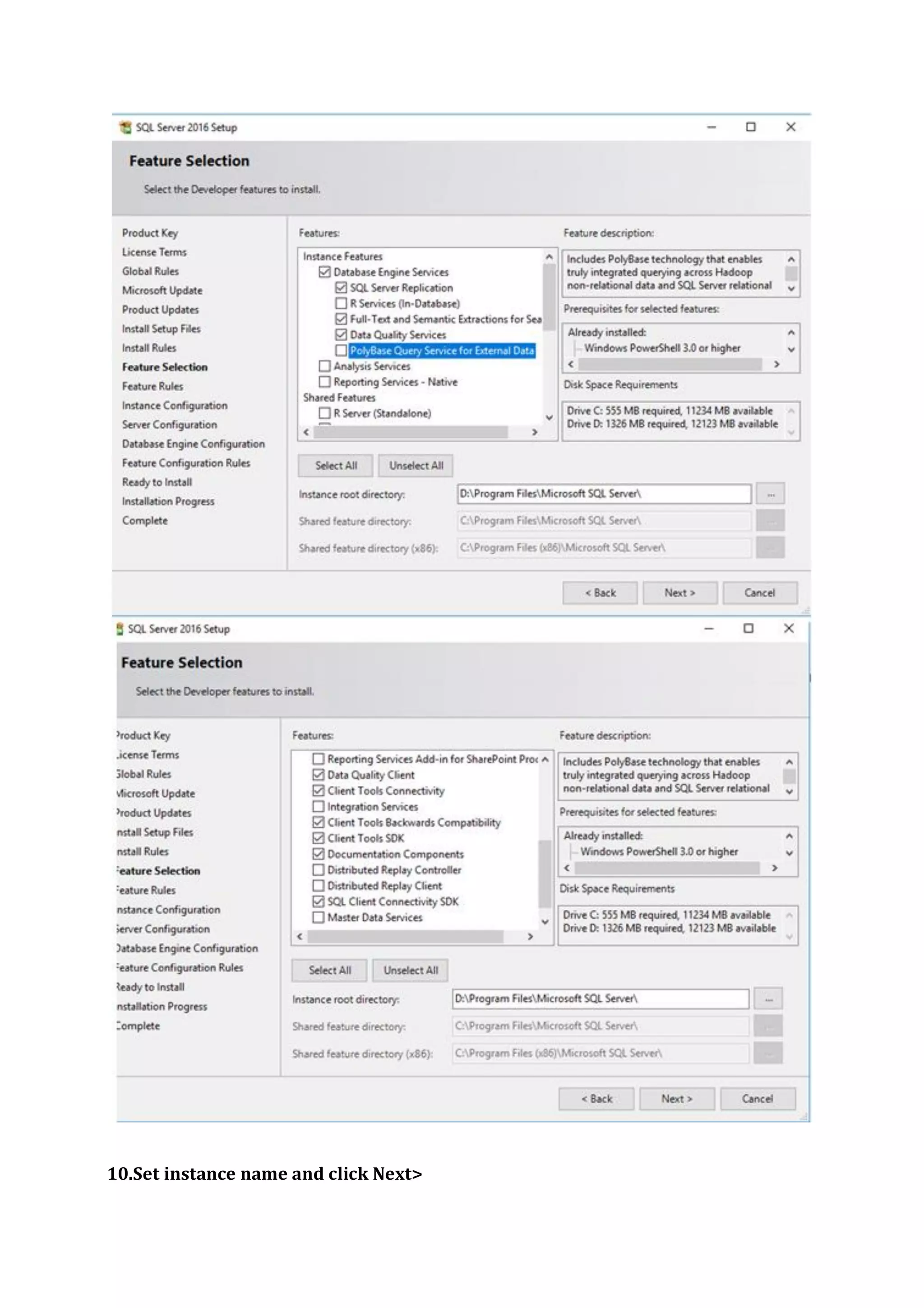This screenshot has height=1308, width=924.
Task: Click Next in window listing Data Quality Client
Action: 677,1099
